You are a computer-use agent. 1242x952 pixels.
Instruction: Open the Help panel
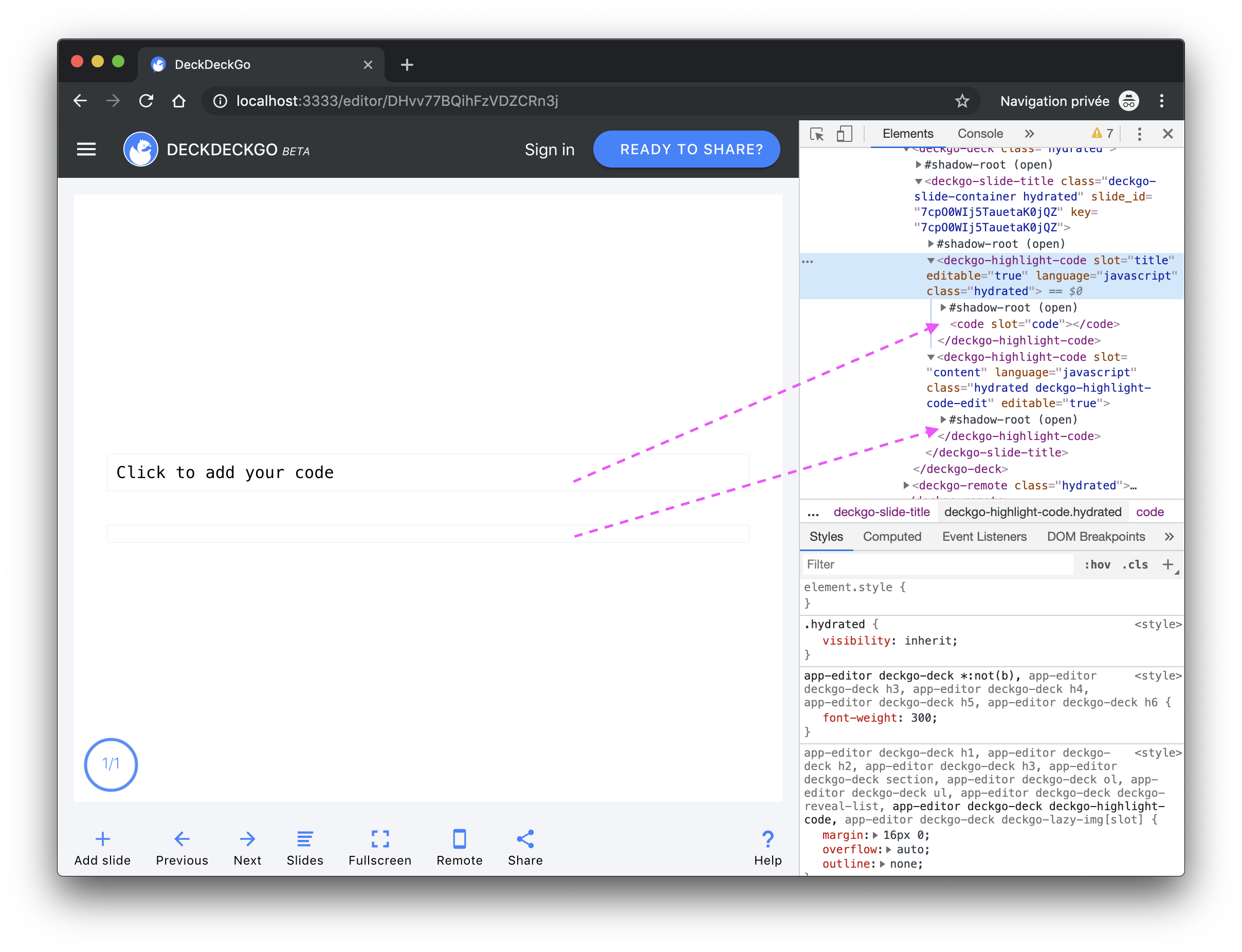[x=767, y=847]
